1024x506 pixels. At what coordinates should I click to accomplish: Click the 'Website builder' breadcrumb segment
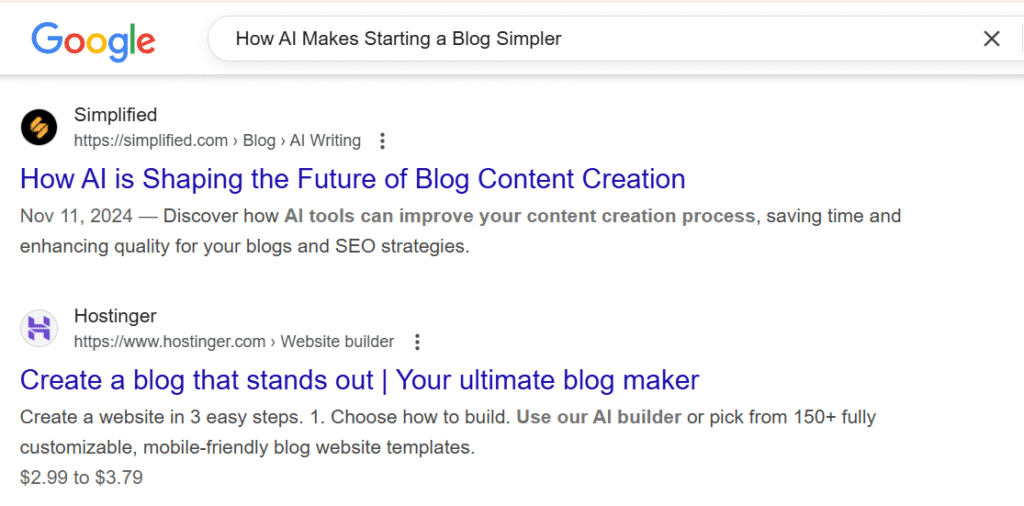coord(337,342)
